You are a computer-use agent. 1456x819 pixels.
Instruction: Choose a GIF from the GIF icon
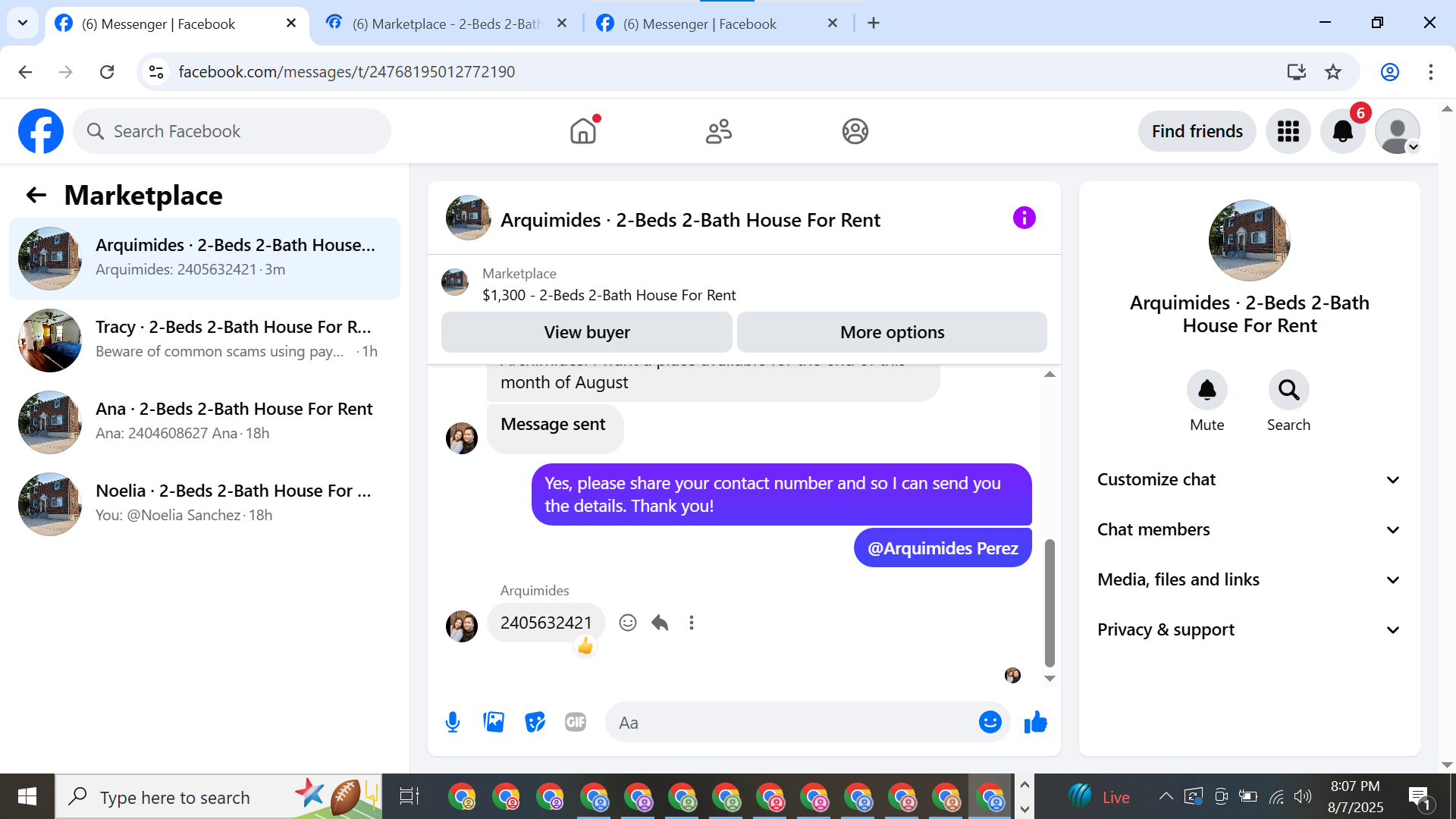click(x=576, y=723)
